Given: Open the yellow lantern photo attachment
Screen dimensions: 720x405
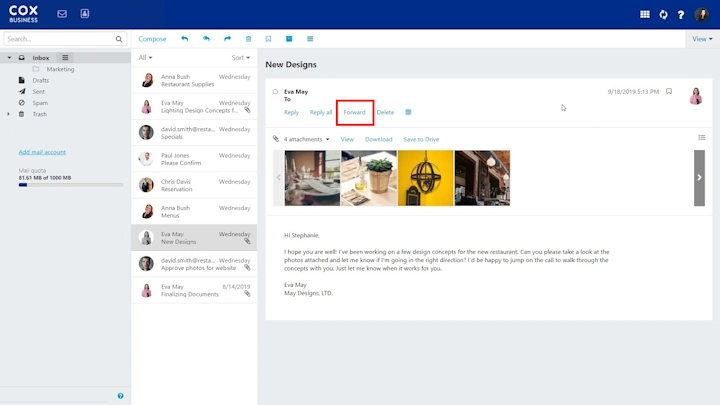Looking at the screenshot, I should (x=426, y=178).
